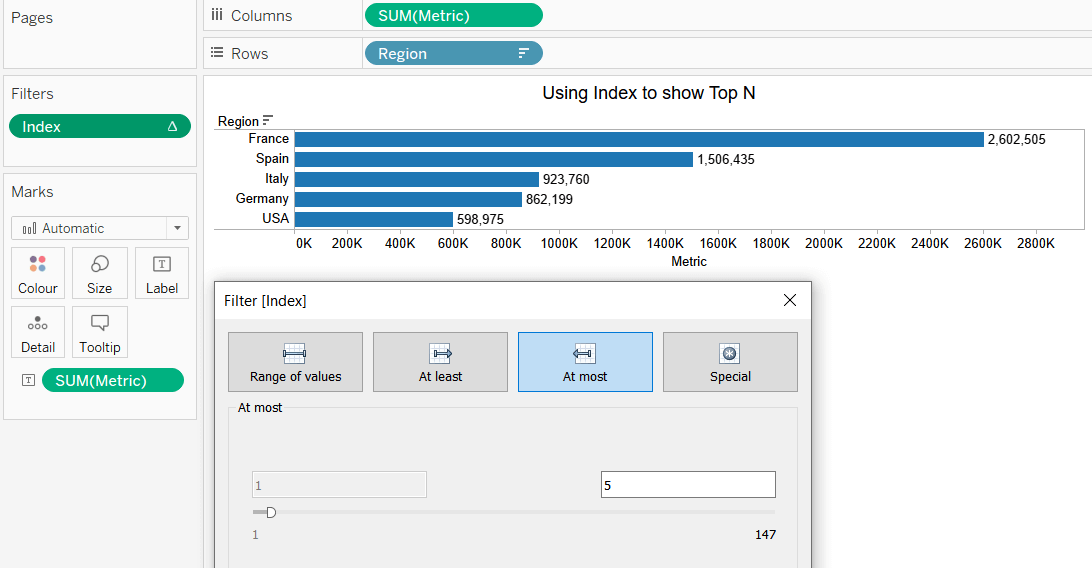Click the Metric axis title
This screenshot has height=568, width=1092.
(689, 262)
